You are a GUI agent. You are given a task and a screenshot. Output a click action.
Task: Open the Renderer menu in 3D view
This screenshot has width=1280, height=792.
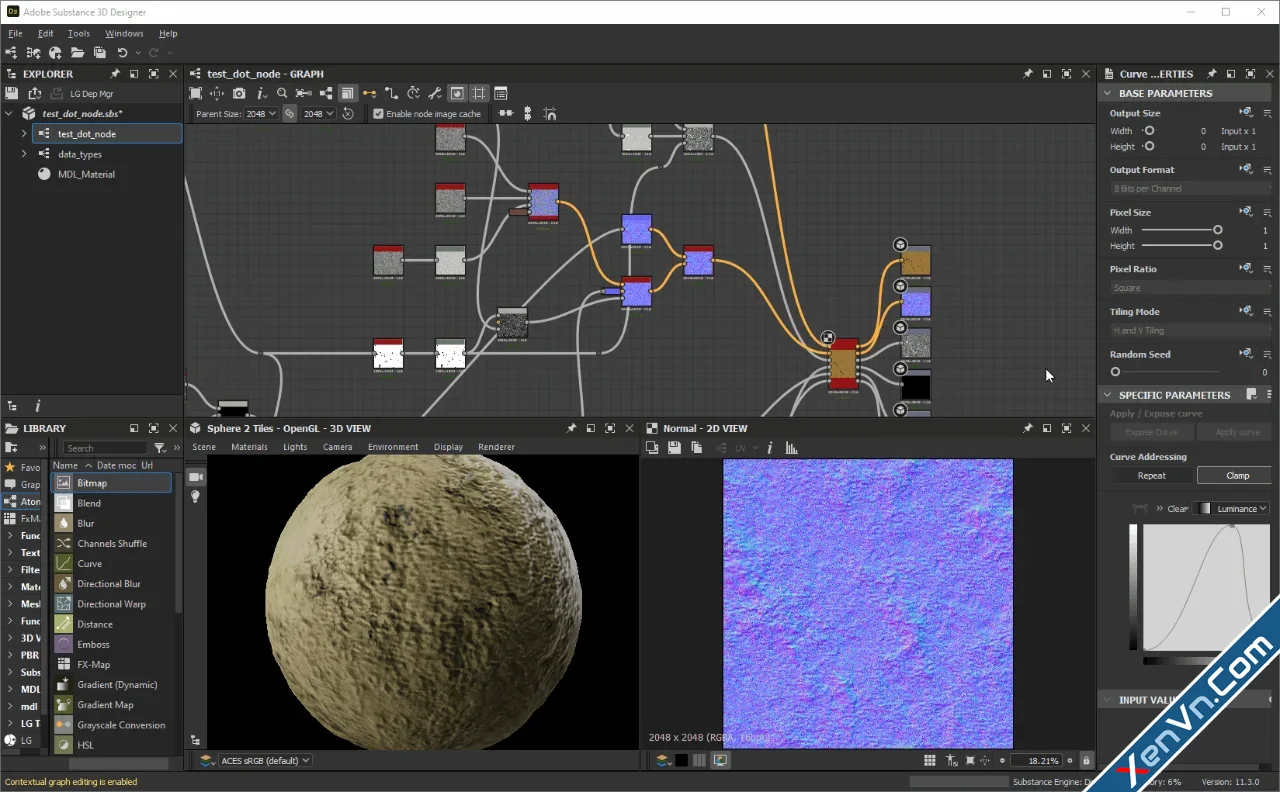pos(496,447)
